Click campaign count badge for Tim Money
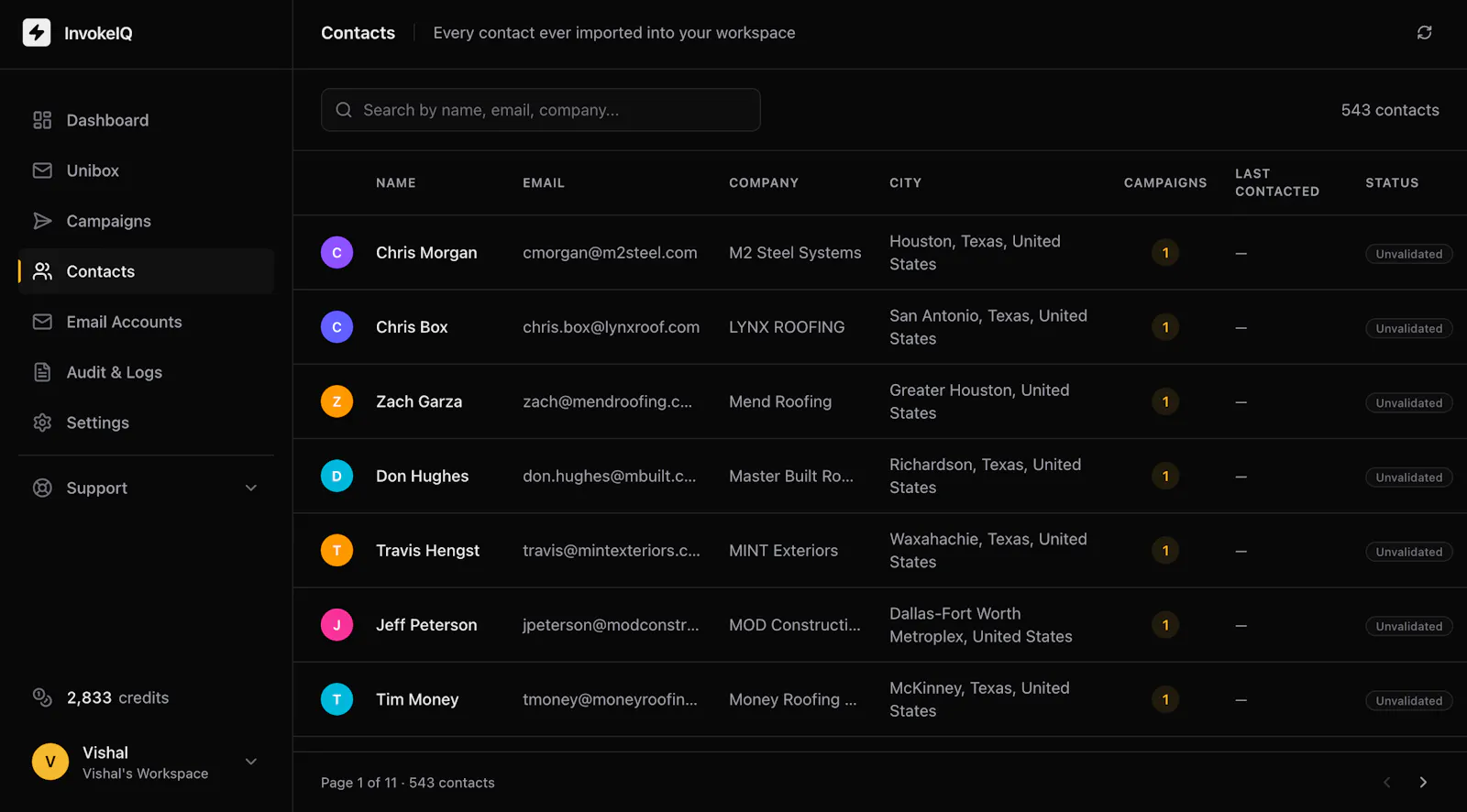The height and width of the screenshot is (812, 1467). click(x=1165, y=699)
